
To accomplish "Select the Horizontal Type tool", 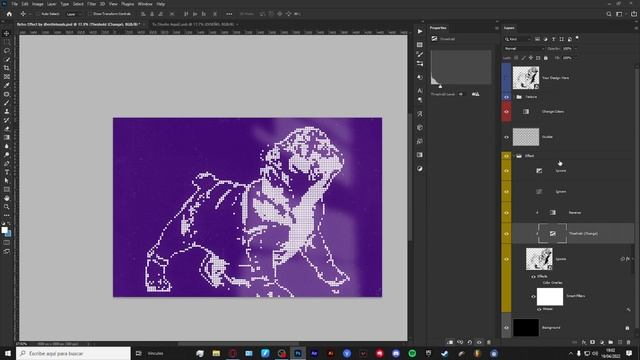I will coord(7,172).
